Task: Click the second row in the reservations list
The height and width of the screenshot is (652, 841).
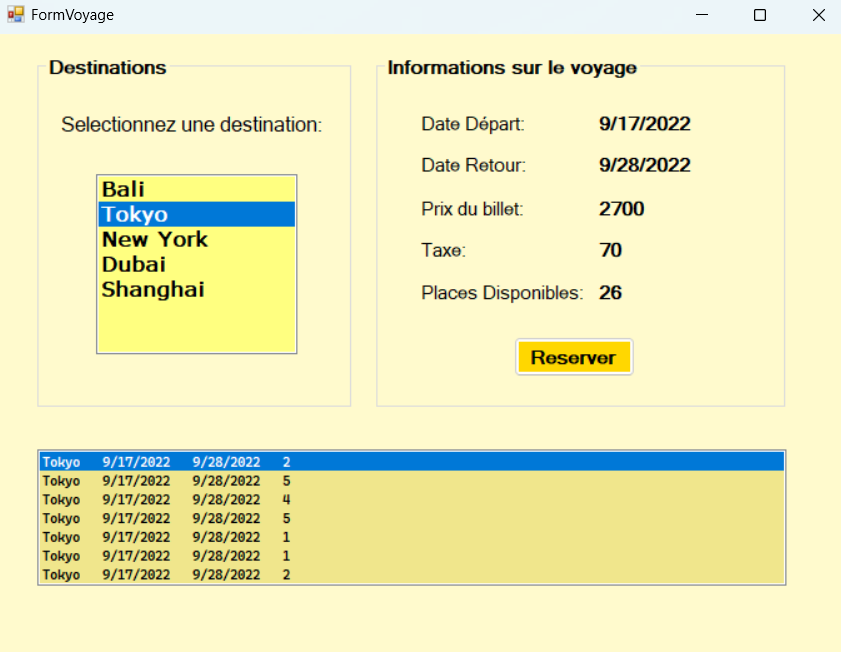Action: [411, 481]
